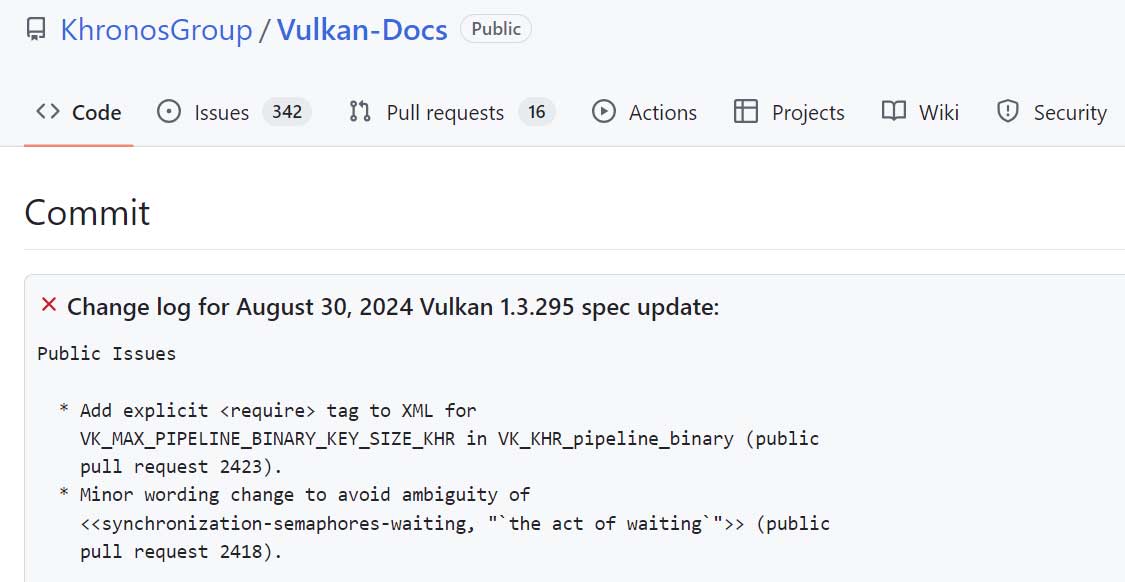
Task: Navigate to the Security tab
Action: [x=1070, y=112]
